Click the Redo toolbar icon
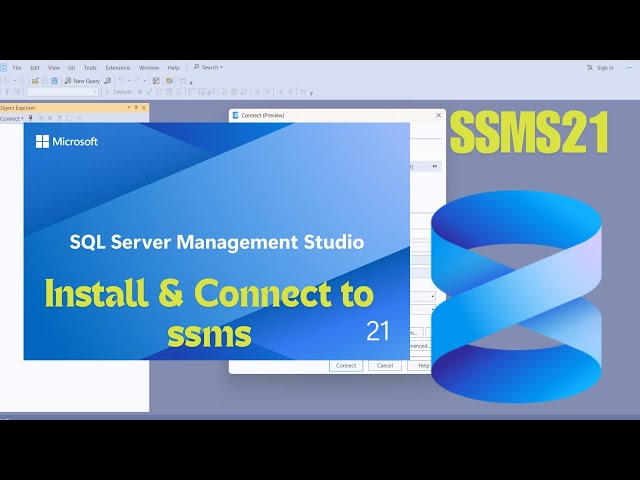 click(137, 81)
